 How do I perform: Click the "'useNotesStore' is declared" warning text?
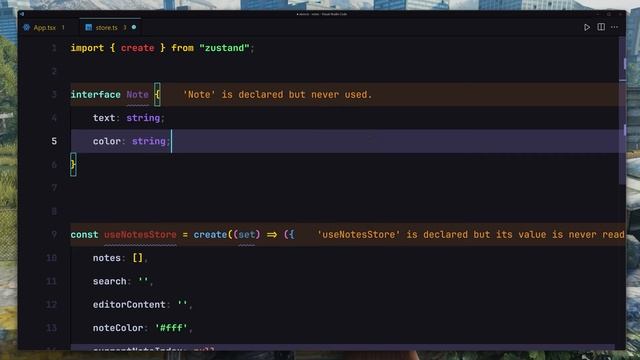click(x=471, y=235)
